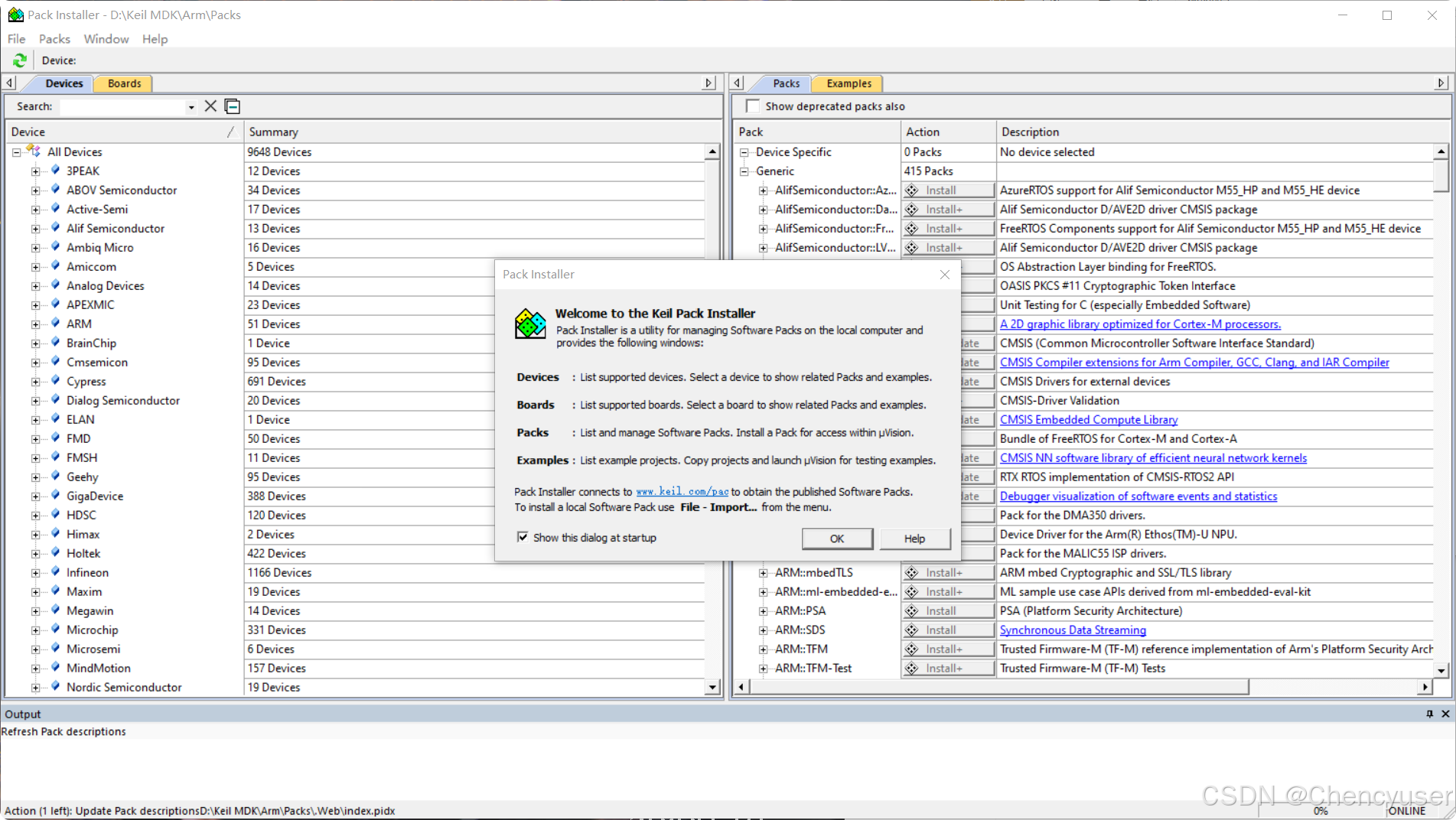The width and height of the screenshot is (1456, 820).
Task: Click the Action column header
Action: coord(948,132)
